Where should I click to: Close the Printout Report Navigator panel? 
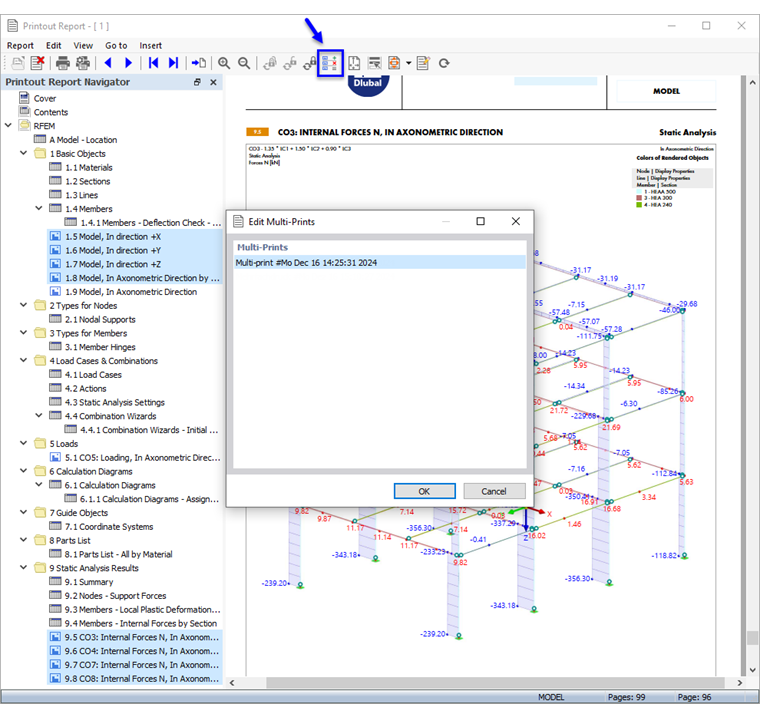click(213, 82)
